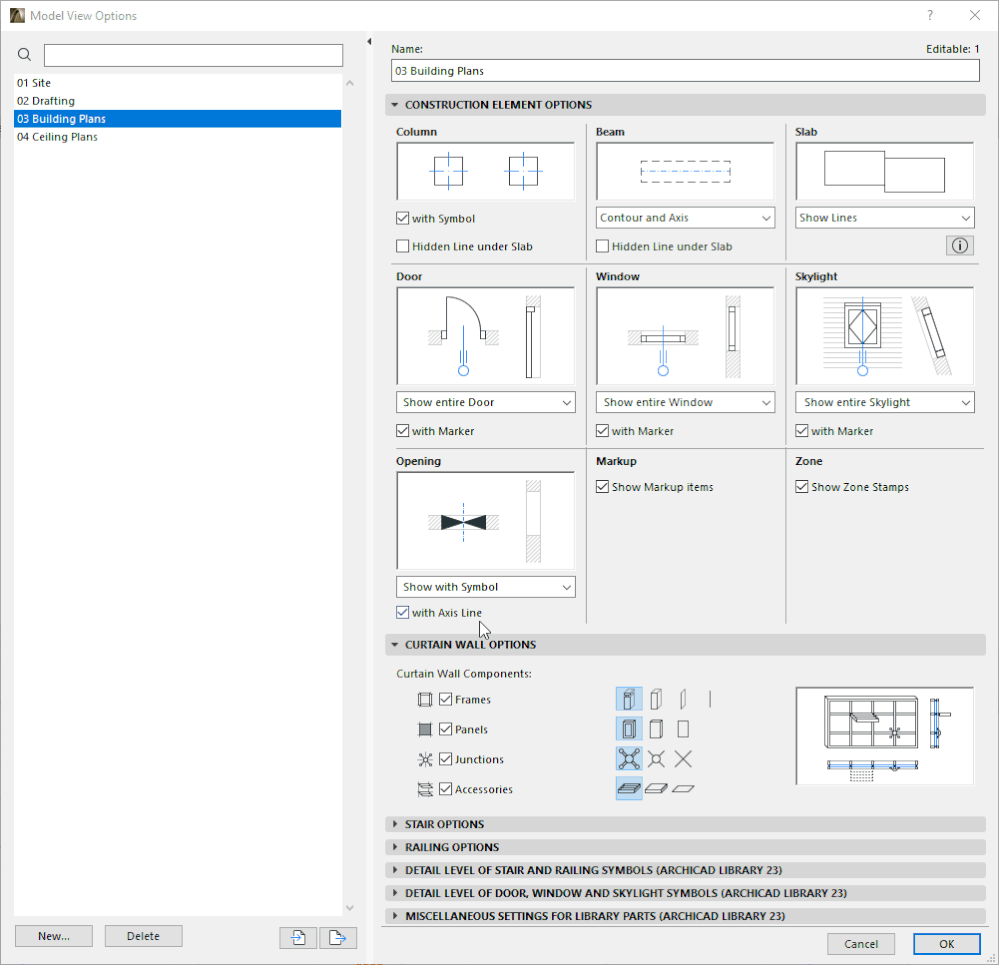Select the schematic X Junctions icon

point(684,759)
